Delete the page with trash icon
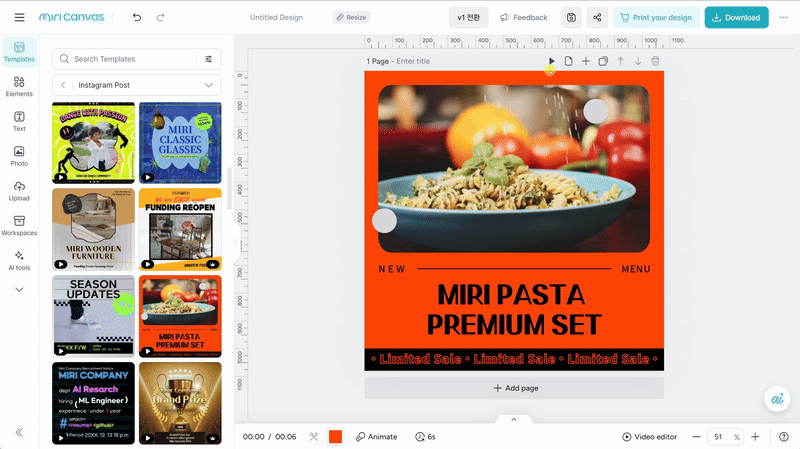Image resolution: width=800 pixels, height=449 pixels. [656, 61]
